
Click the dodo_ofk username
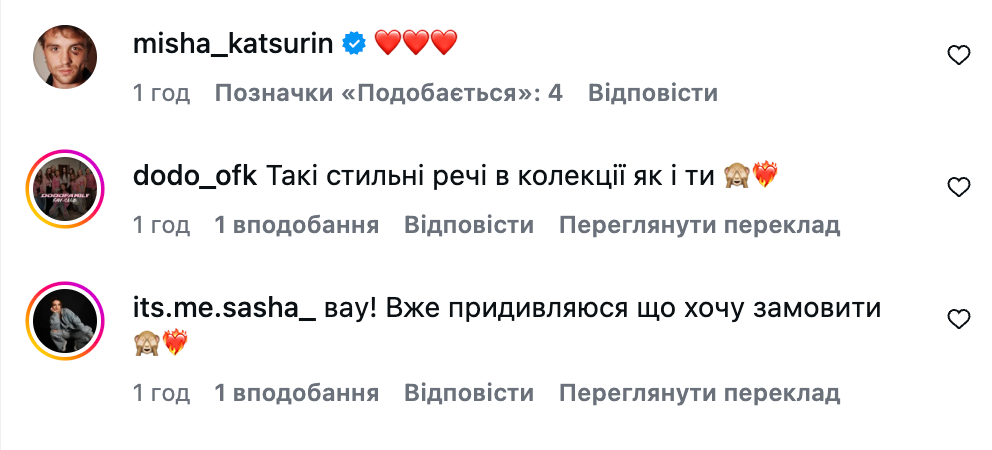[196, 177]
